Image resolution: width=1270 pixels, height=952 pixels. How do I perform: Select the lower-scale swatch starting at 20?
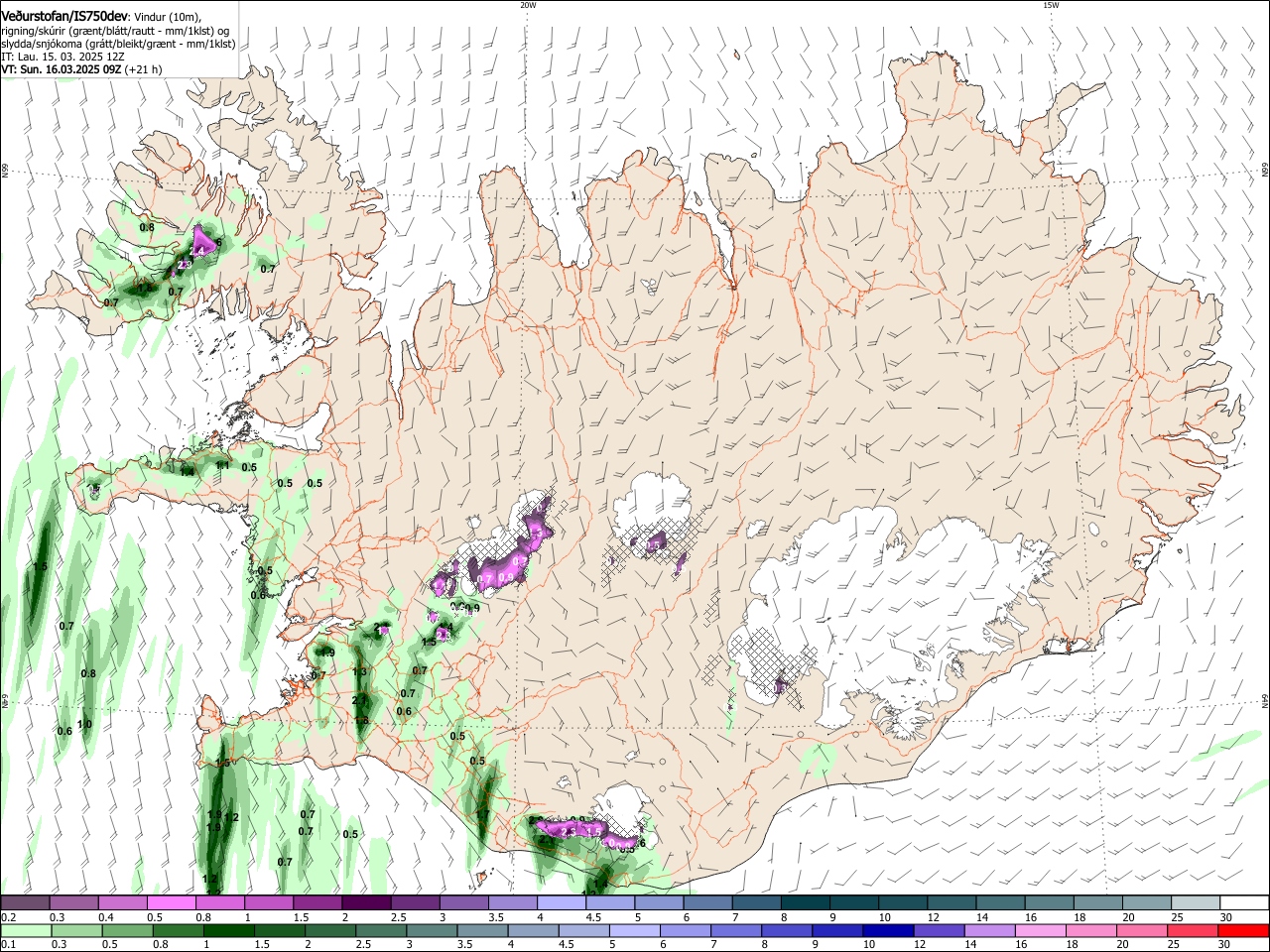point(1143,931)
